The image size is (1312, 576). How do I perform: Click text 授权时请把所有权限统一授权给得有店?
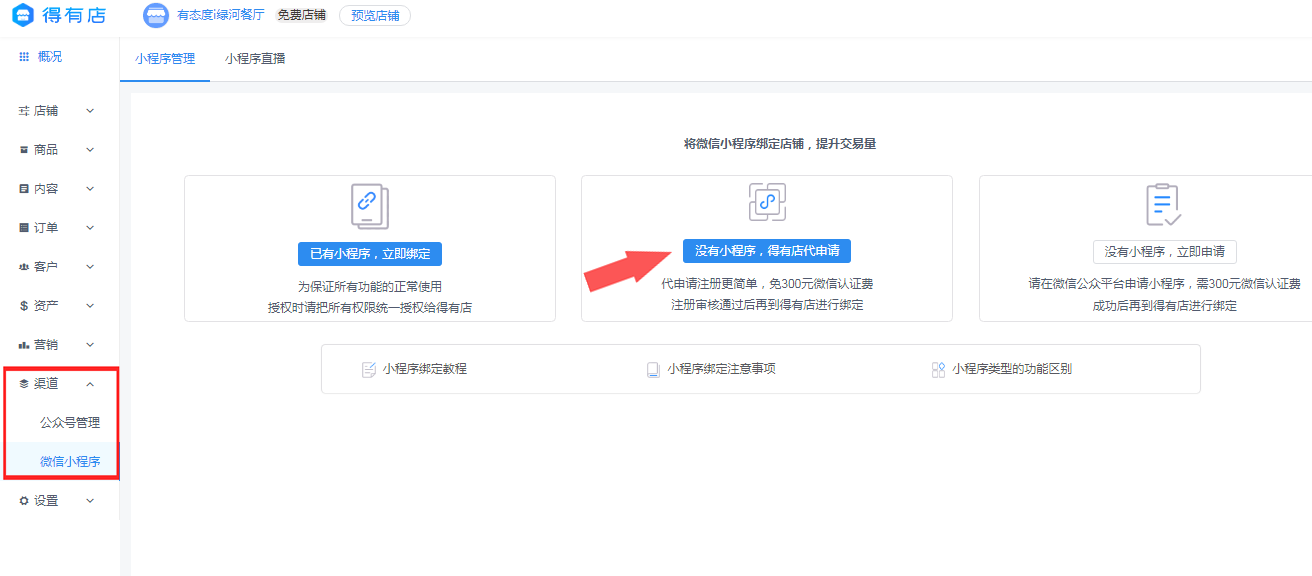coord(370,308)
